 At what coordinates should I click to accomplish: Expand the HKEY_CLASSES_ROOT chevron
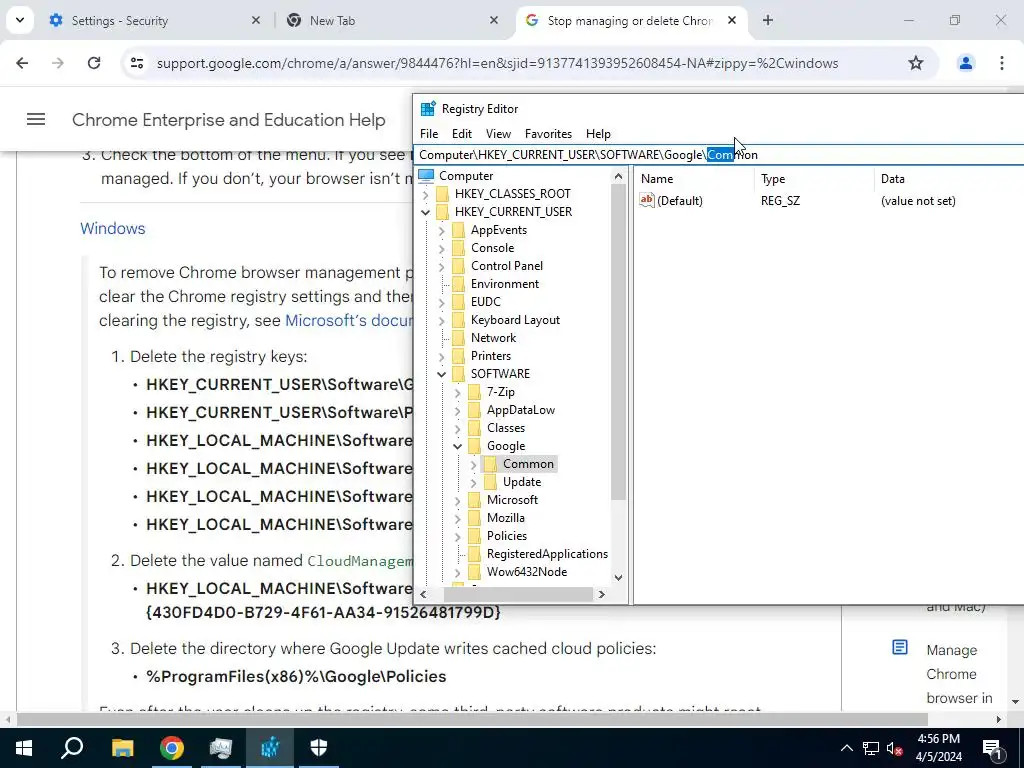[426, 194]
